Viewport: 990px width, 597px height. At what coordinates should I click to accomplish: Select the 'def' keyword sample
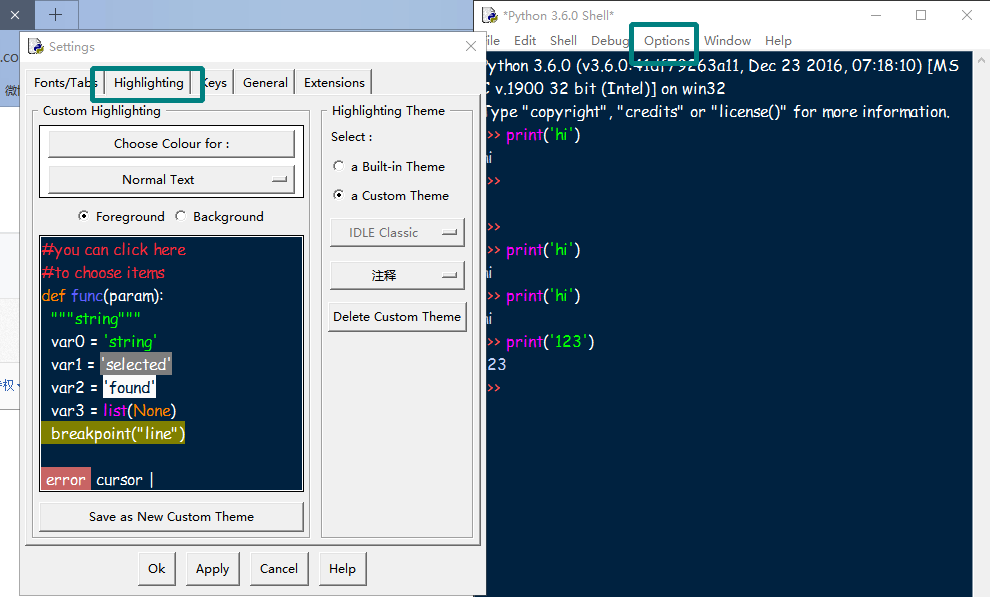pos(54,295)
